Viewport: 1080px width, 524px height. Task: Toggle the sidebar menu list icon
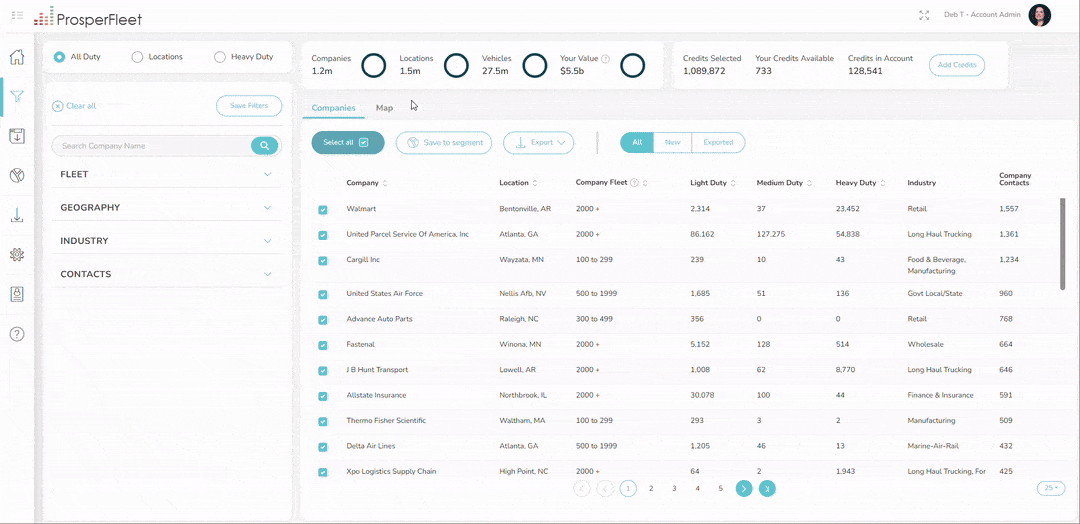17,15
